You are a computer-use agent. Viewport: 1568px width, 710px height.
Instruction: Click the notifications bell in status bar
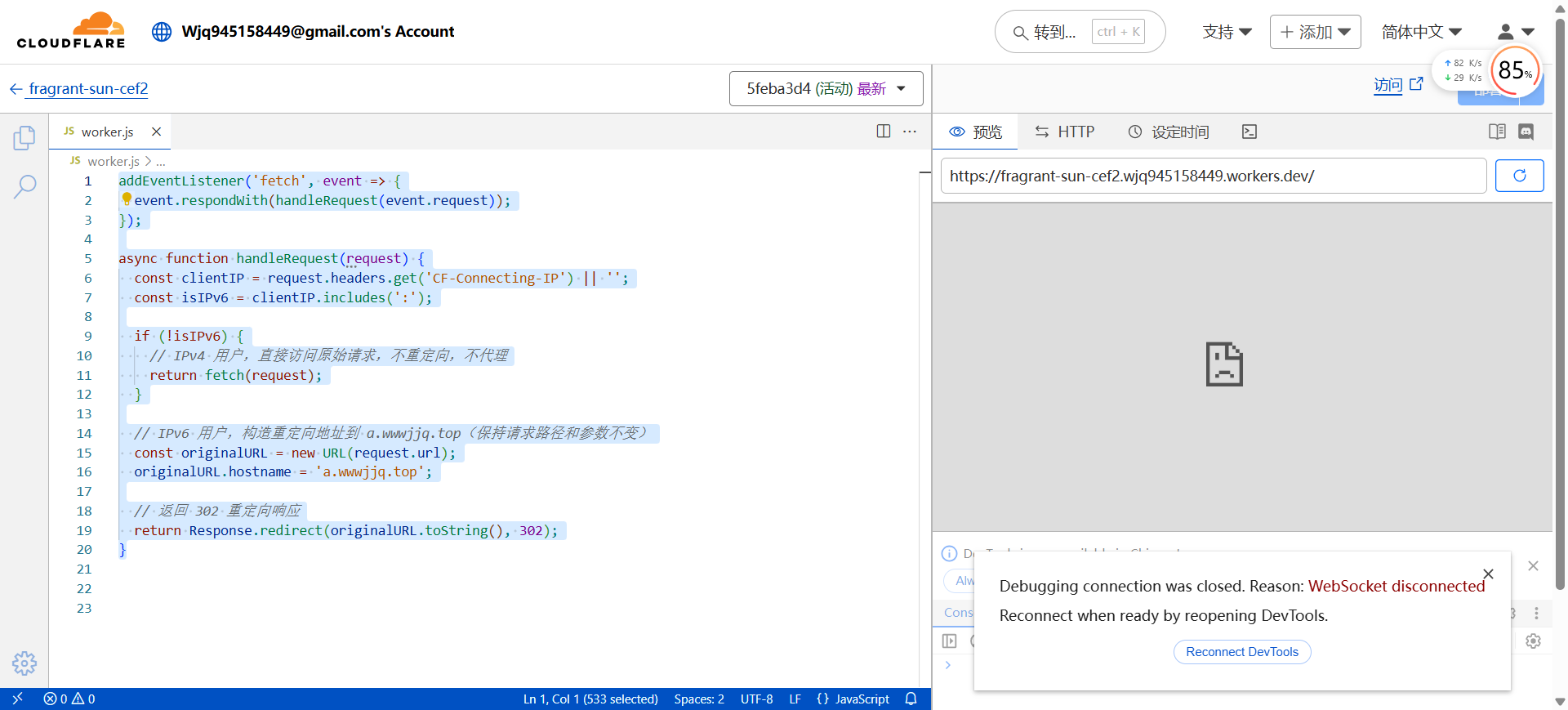(911, 699)
